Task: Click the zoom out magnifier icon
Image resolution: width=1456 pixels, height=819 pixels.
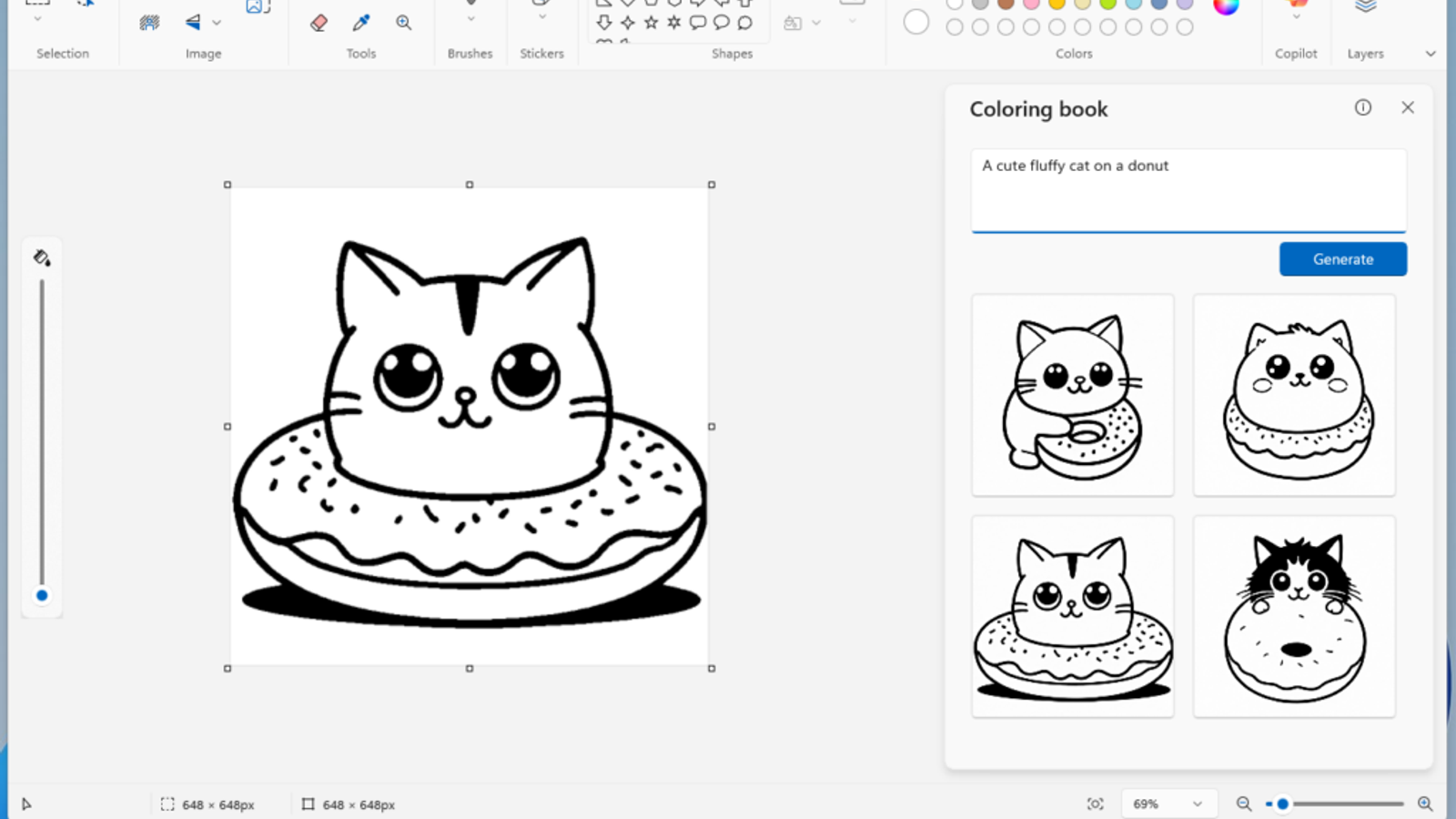Action: tap(1243, 804)
